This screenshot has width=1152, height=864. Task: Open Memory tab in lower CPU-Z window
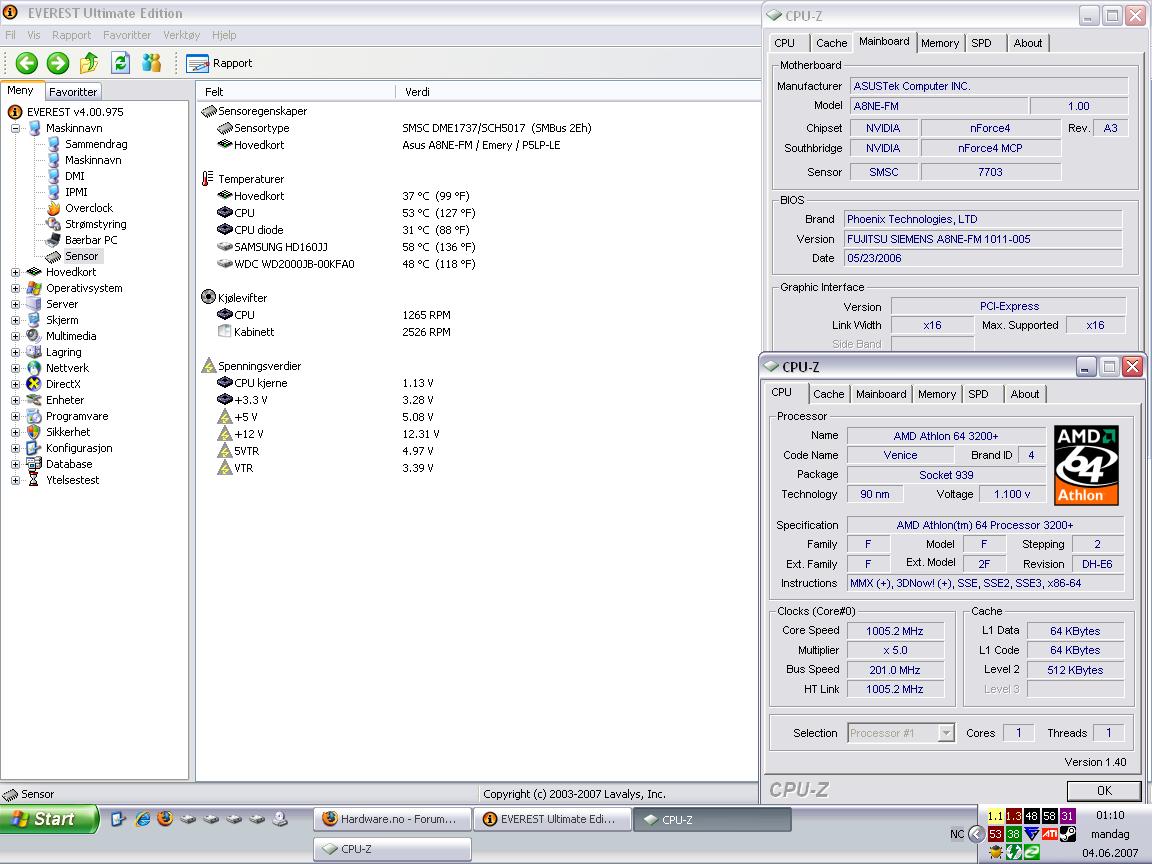point(937,395)
